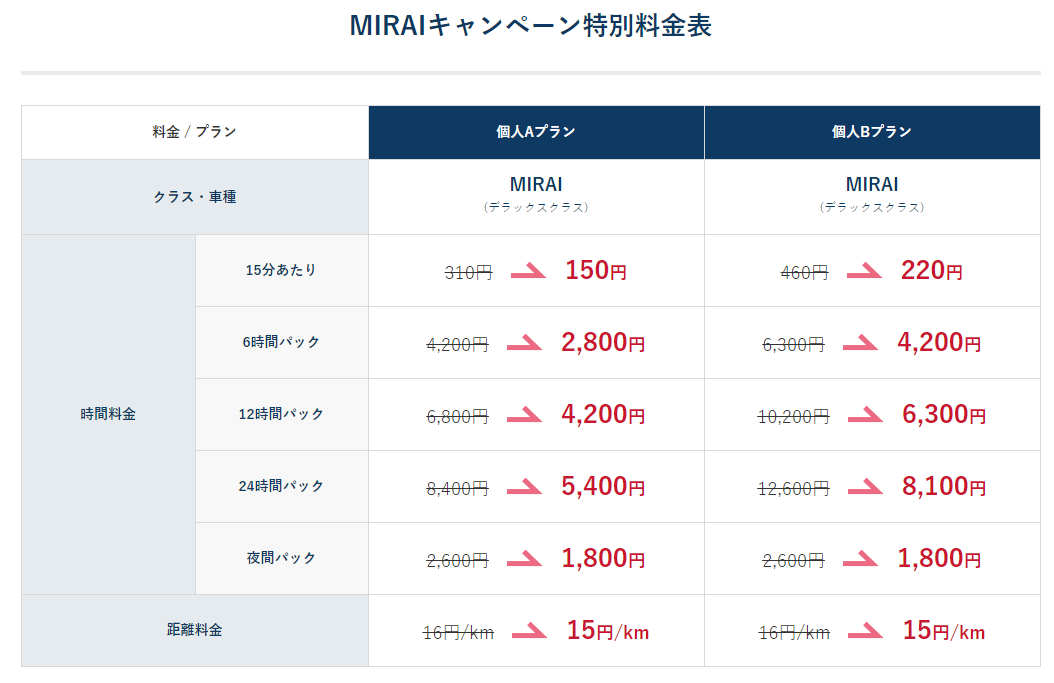The image size is (1054, 683).
Task: Click the red 6,300円 campaign price
Action: tap(944, 414)
